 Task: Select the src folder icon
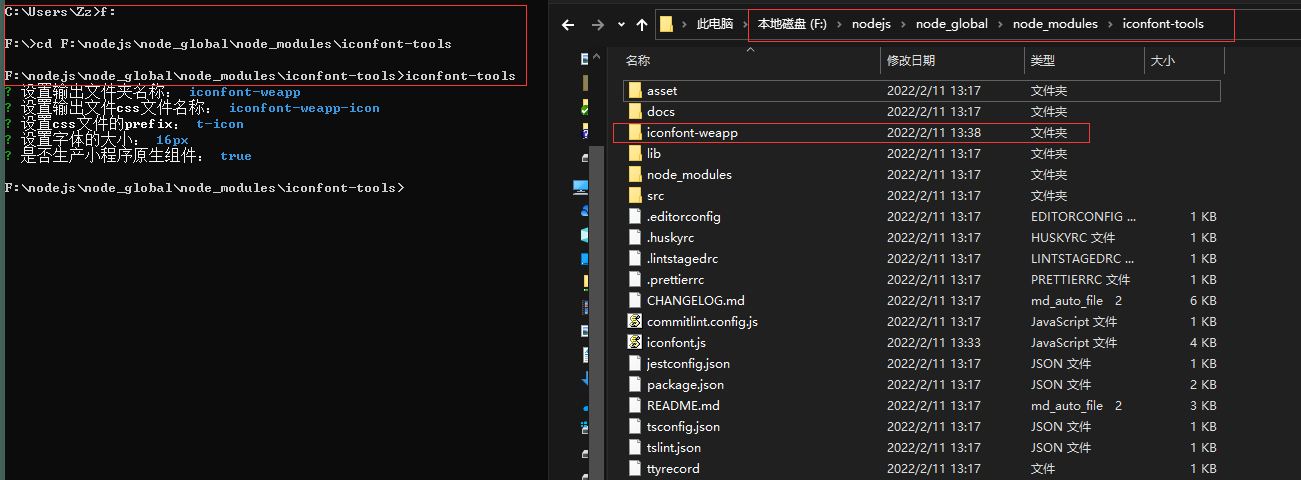(635, 196)
